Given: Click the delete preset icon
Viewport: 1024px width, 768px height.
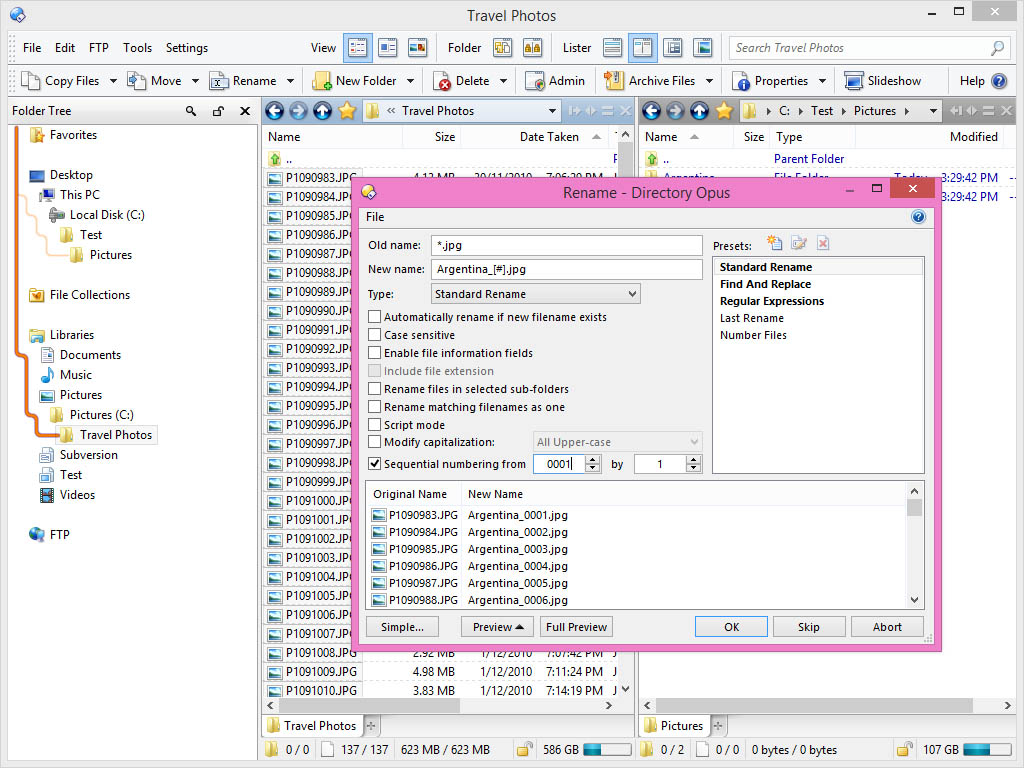Looking at the screenshot, I should coord(823,243).
